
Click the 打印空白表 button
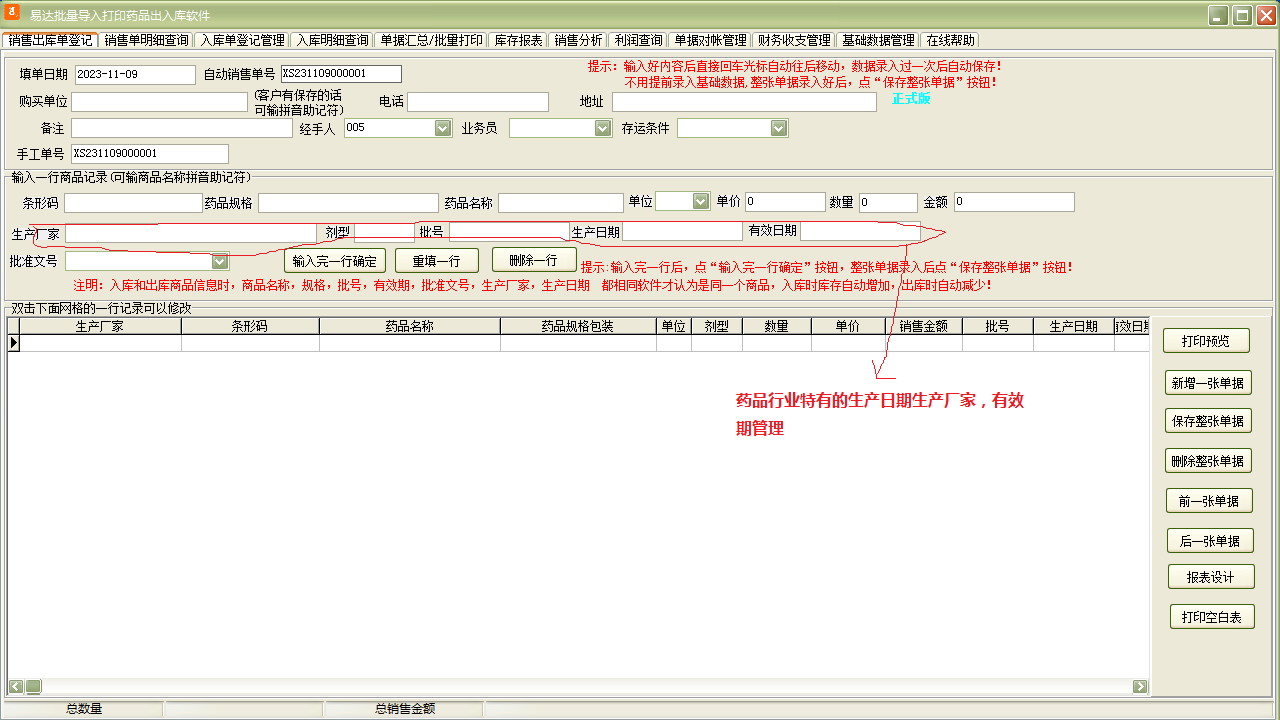click(1212, 617)
